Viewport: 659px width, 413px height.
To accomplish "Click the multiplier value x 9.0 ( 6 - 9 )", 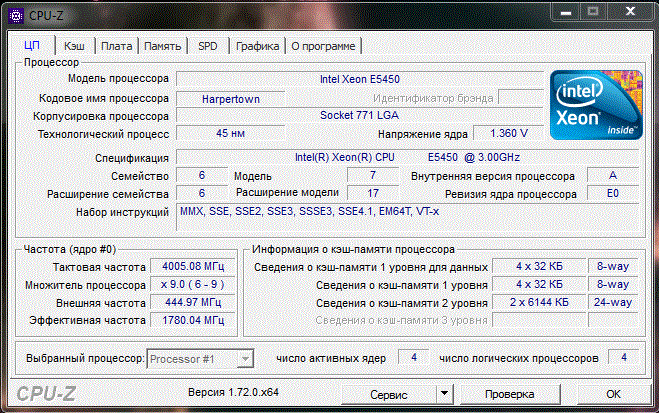I will (193, 284).
